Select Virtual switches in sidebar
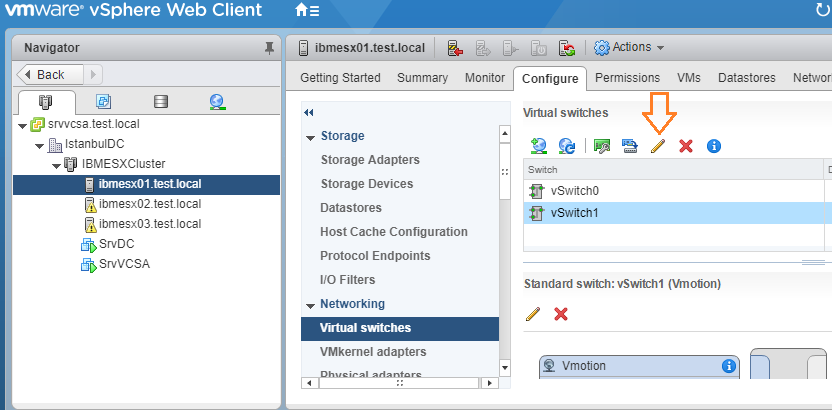 click(x=400, y=328)
